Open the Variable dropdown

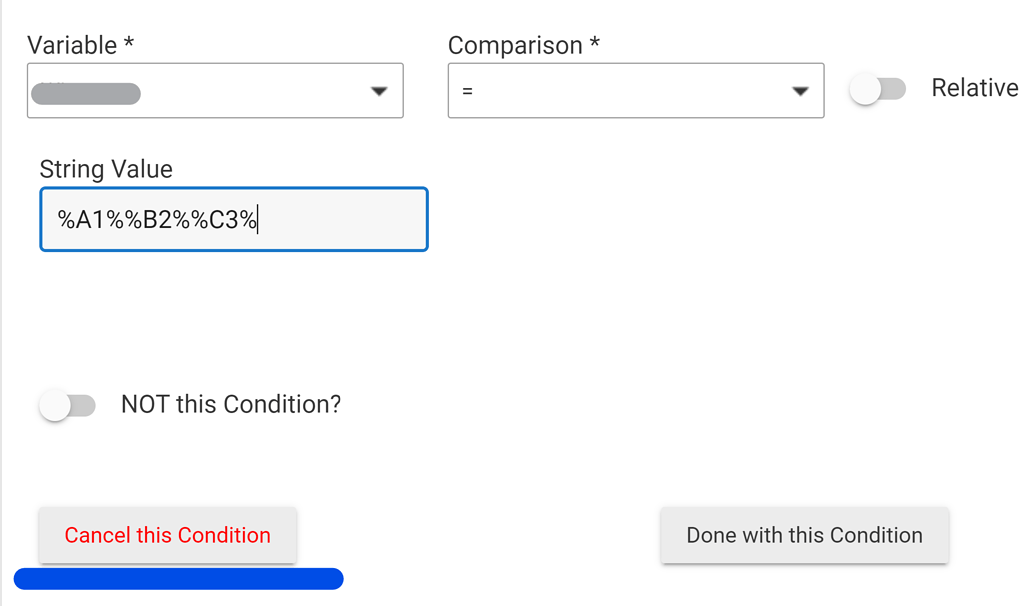click(215, 91)
